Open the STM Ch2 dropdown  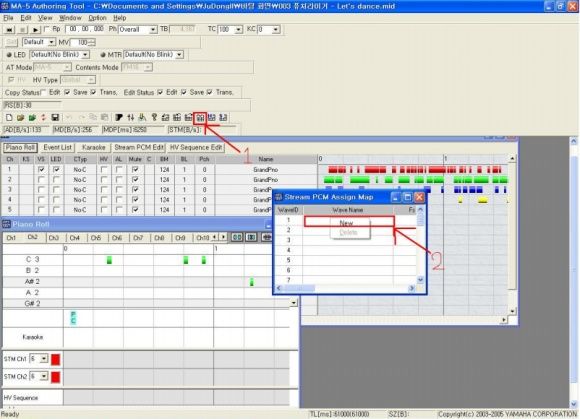tap(44, 376)
